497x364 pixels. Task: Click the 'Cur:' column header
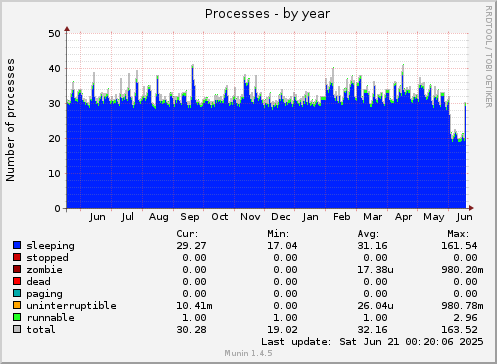187,234
